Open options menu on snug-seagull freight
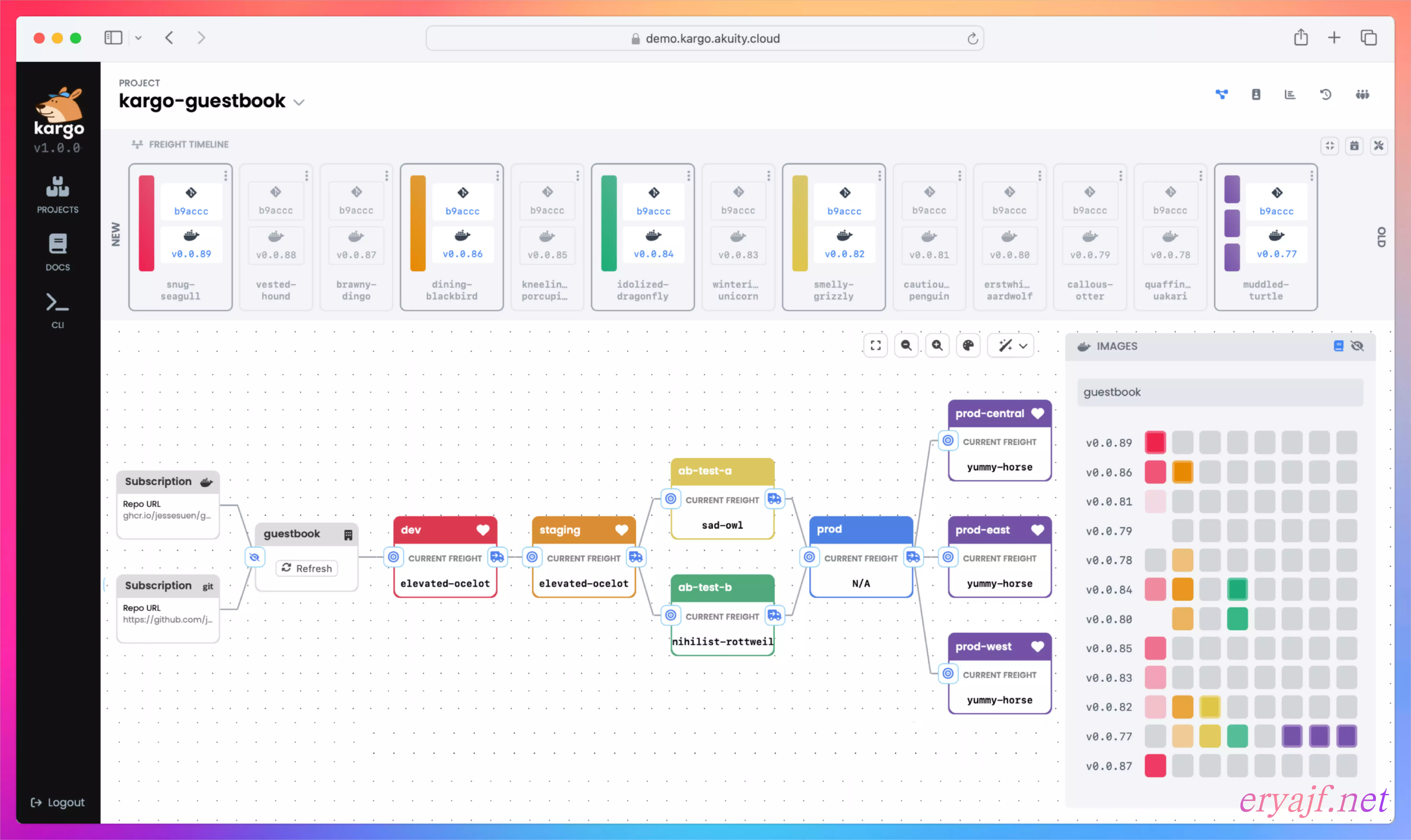The image size is (1411, 840). [x=225, y=176]
